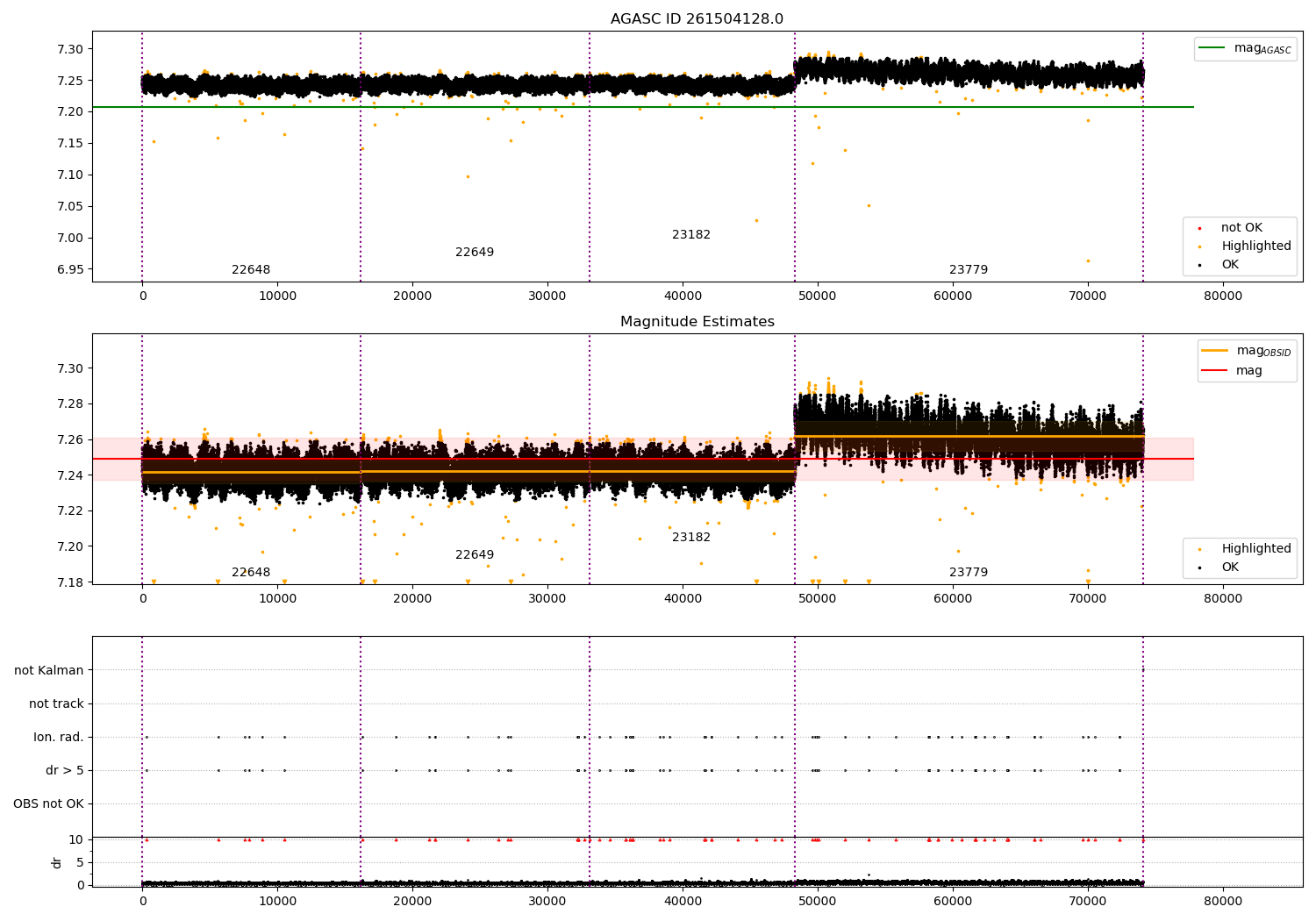The height and width of the screenshot is (921, 1316).
Task: Click the 30000 x-tick of Magnitude Estimates plot
Action: 547,599
